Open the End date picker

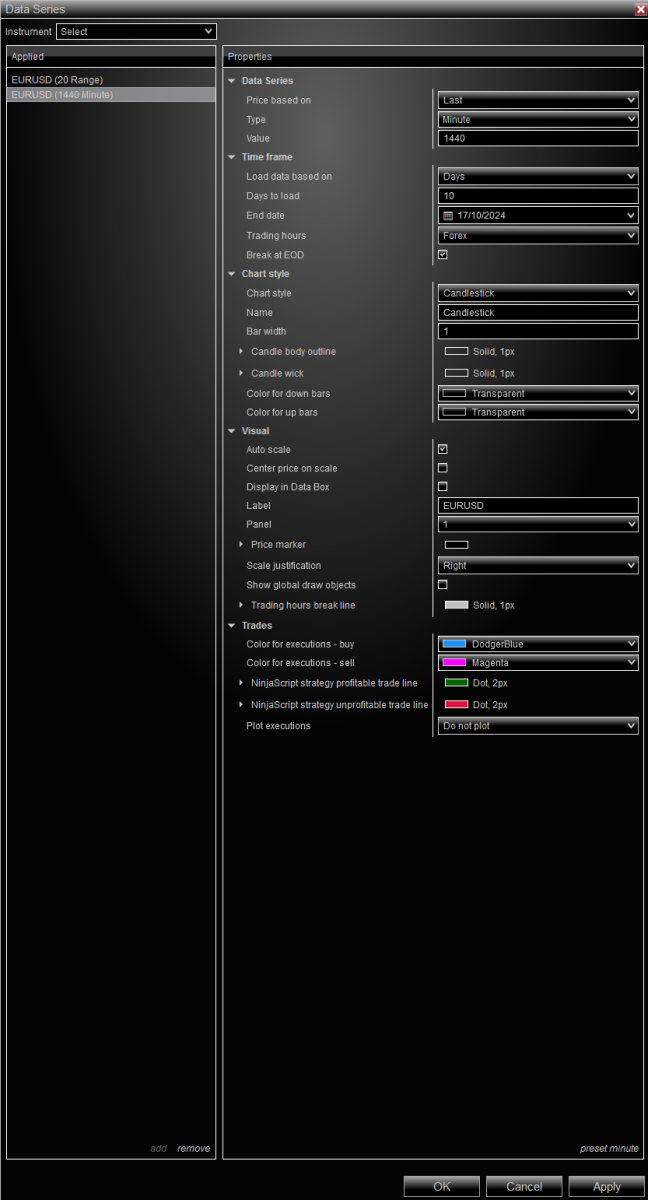pos(538,215)
